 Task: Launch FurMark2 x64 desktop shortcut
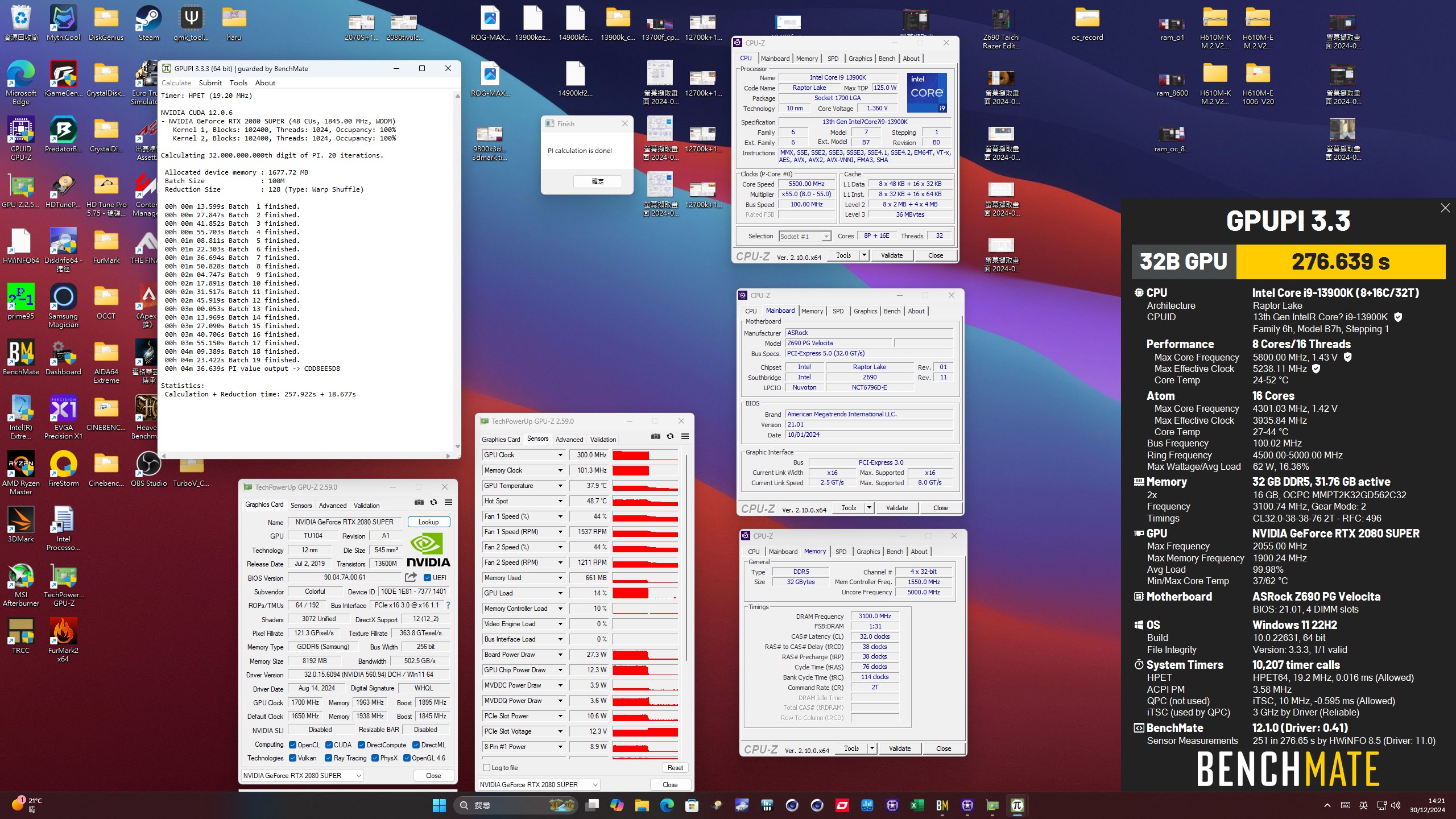(x=63, y=640)
